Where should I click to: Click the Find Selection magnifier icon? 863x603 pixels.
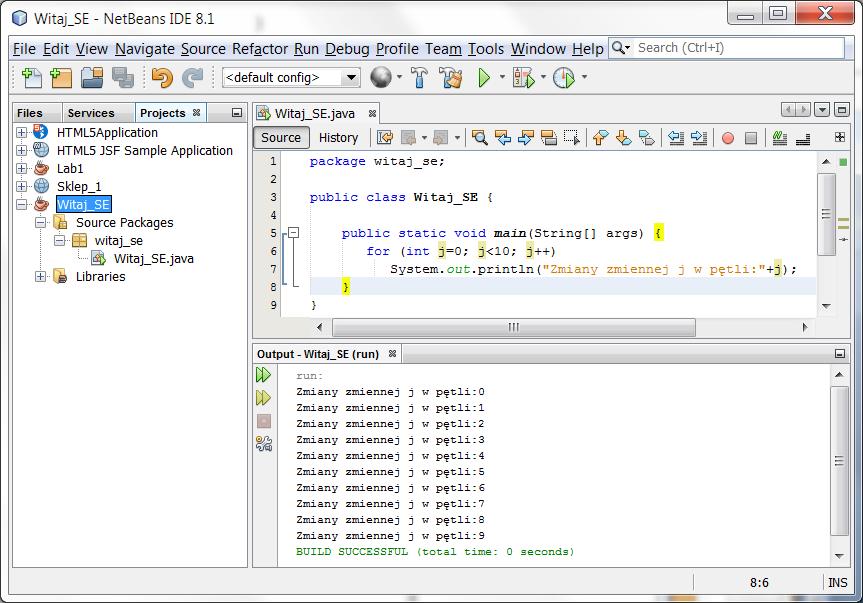pos(479,138)
